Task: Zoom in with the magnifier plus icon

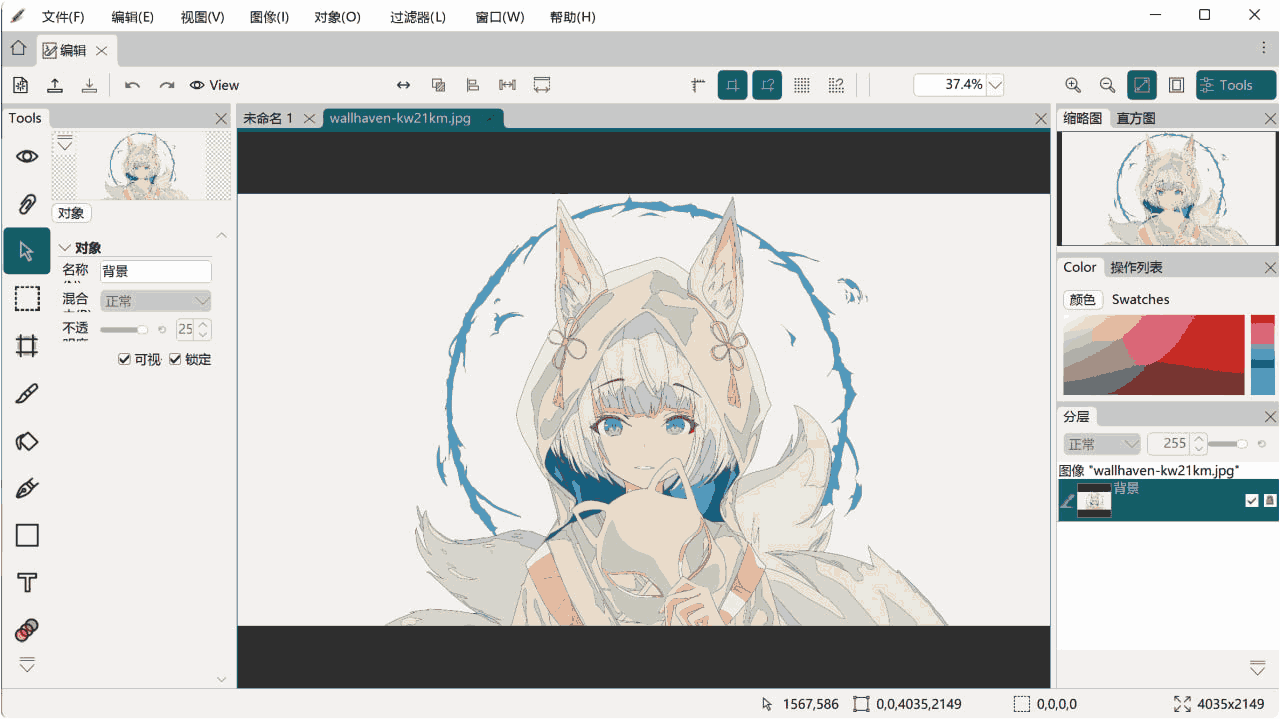Action: 1073,85
